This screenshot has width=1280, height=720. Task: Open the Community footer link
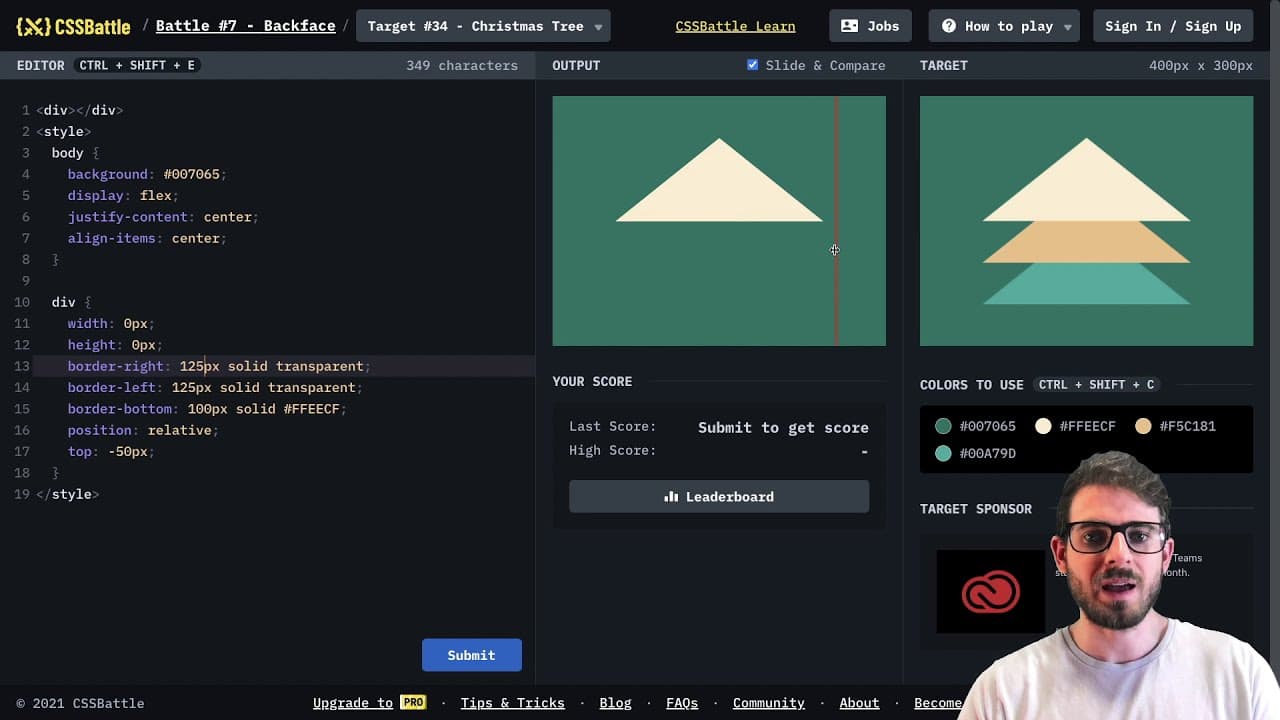pyautogui.click(x=768, y=703)
